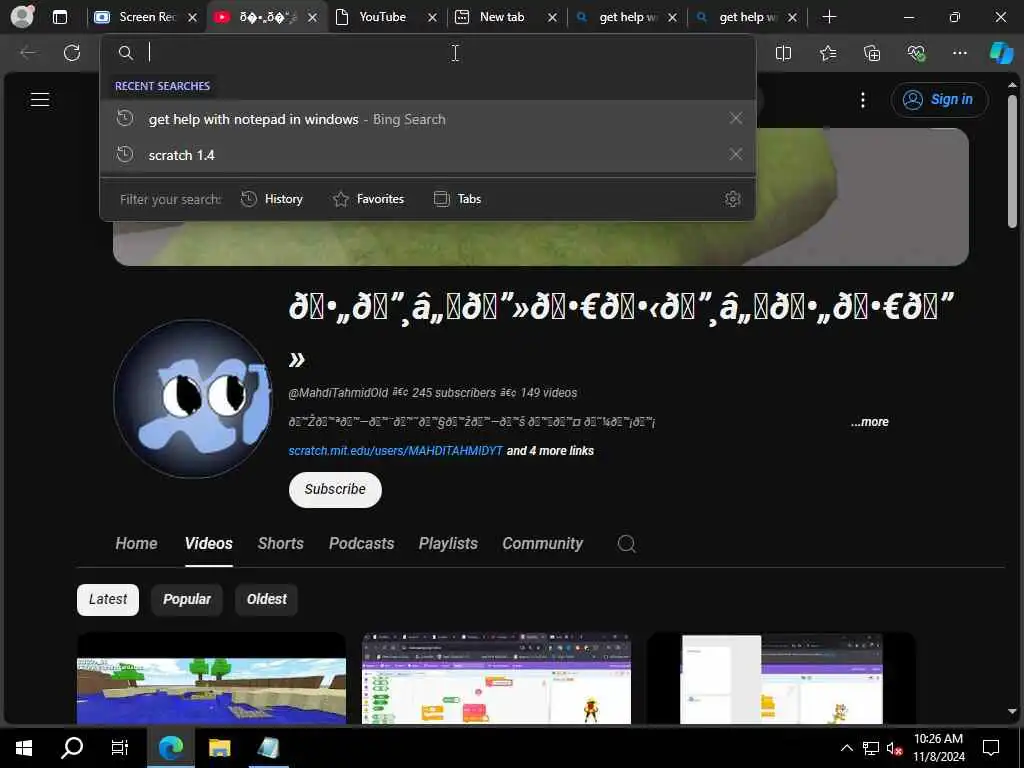Open Task View on the taskbar
1024x768 pixels.
pyautogui.click(x=120, y=747)
